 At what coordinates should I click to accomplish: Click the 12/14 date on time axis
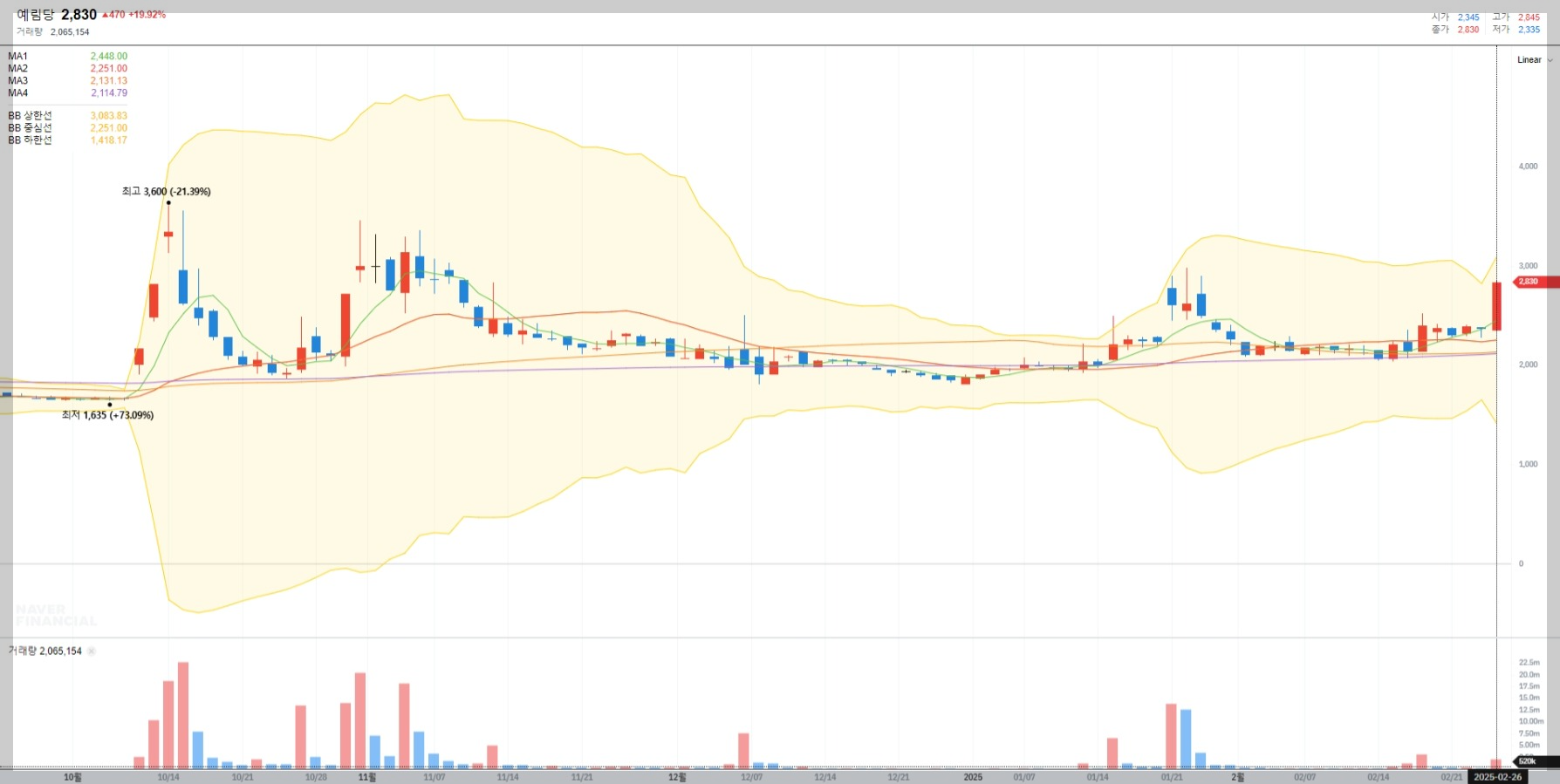click(x=824, y=777)
